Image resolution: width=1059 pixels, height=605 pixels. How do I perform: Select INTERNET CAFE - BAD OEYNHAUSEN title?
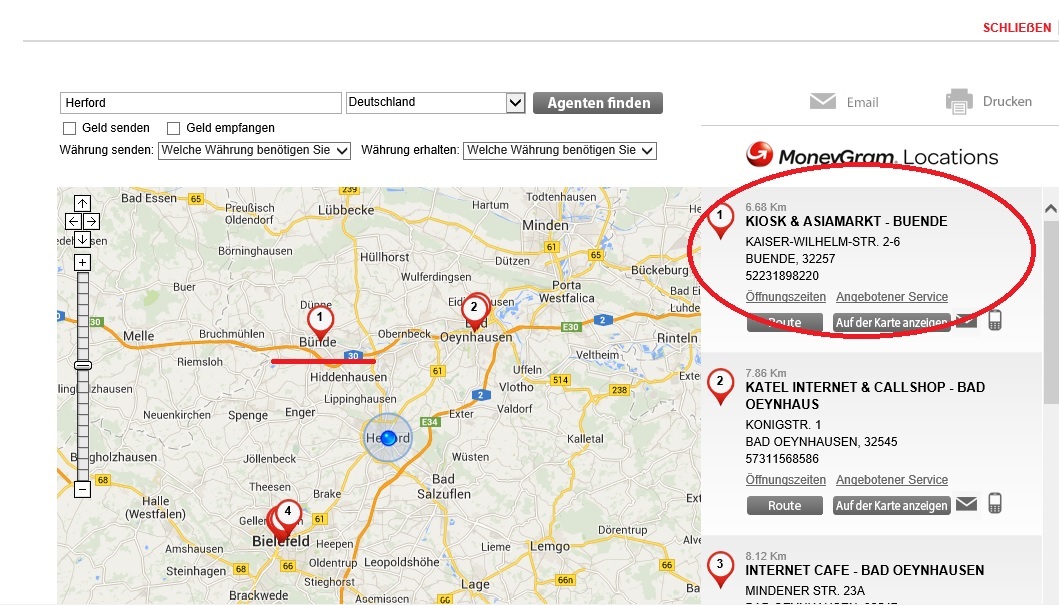click(864, 571)
